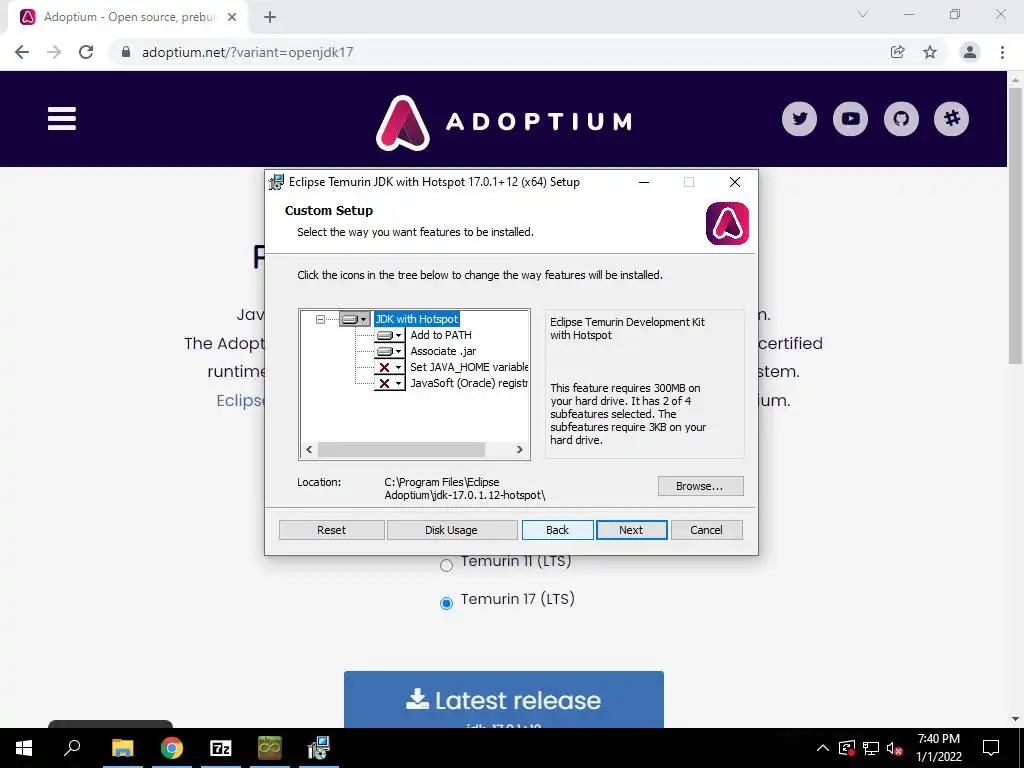
Task: Open taskbar clock showing 7:40 PM
Action: pyautogui.click(x=938, y=748)
